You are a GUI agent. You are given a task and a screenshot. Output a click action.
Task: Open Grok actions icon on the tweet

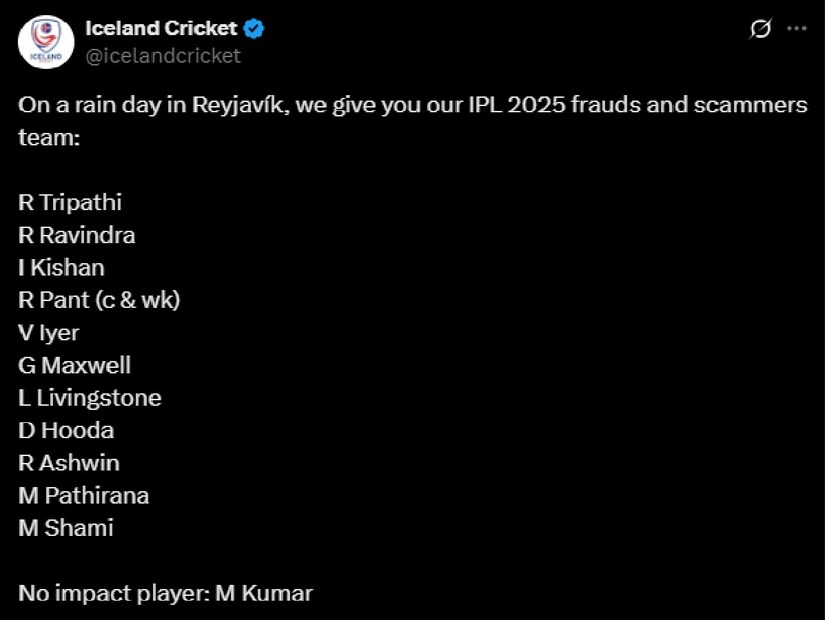(760, 30)
